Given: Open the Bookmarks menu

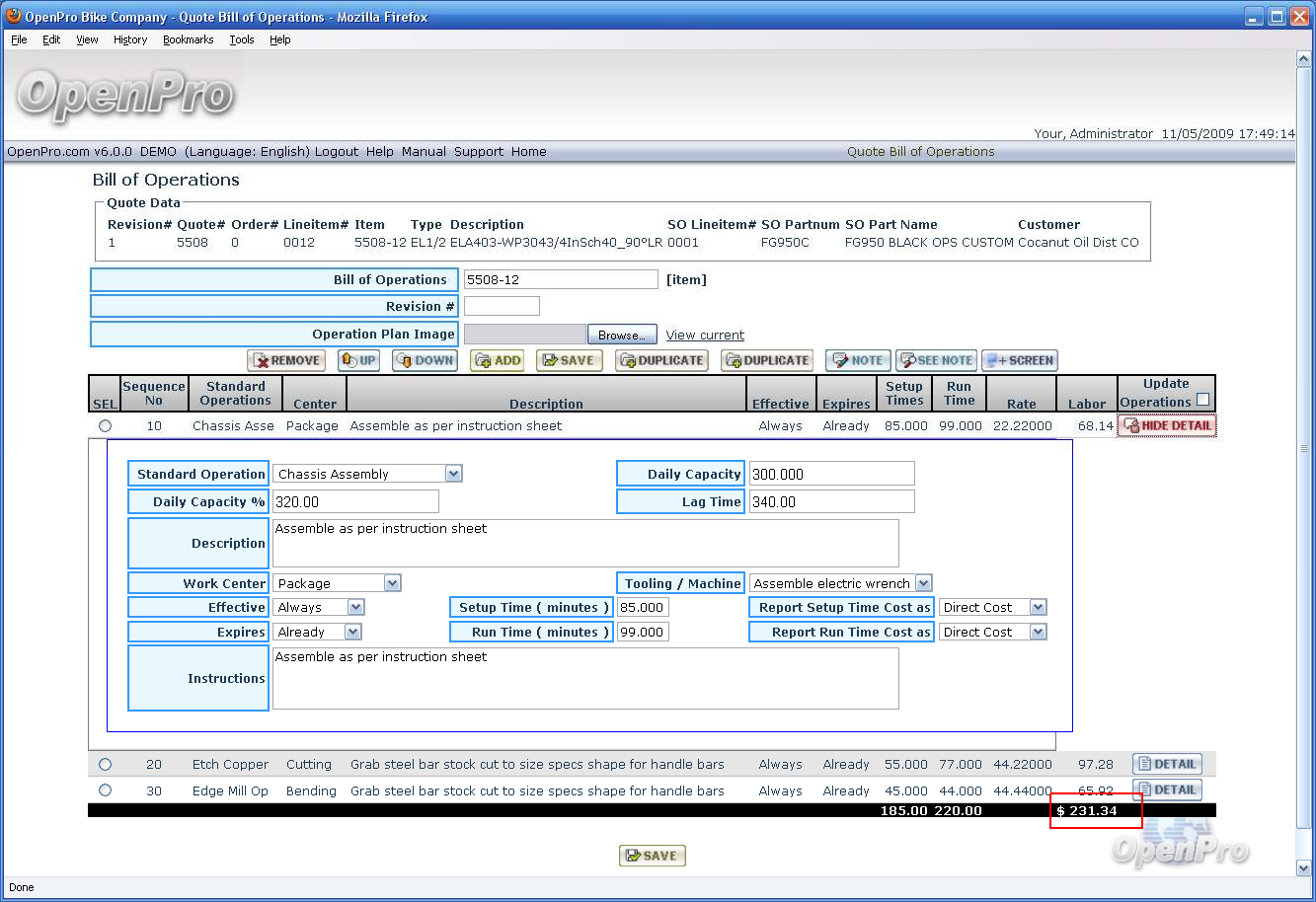Looking at the screenshot, I should (188, 39).
